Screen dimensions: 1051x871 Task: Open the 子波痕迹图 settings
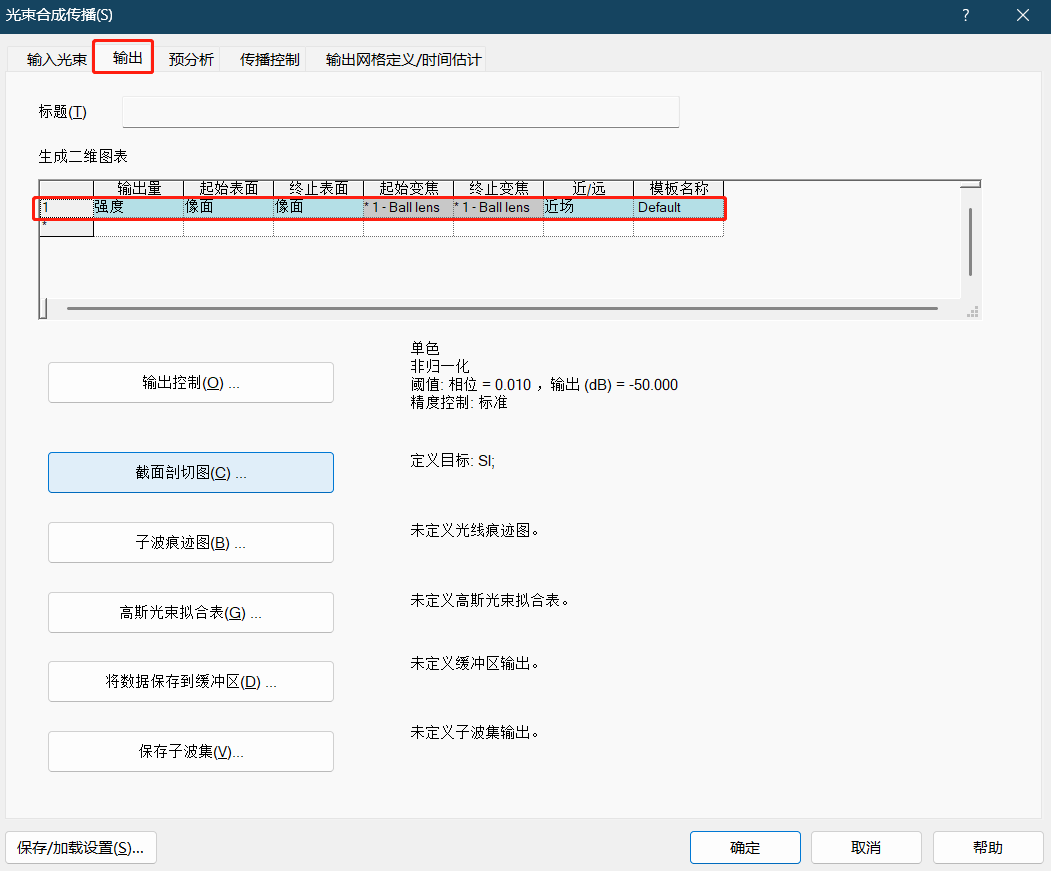(190, 541)
